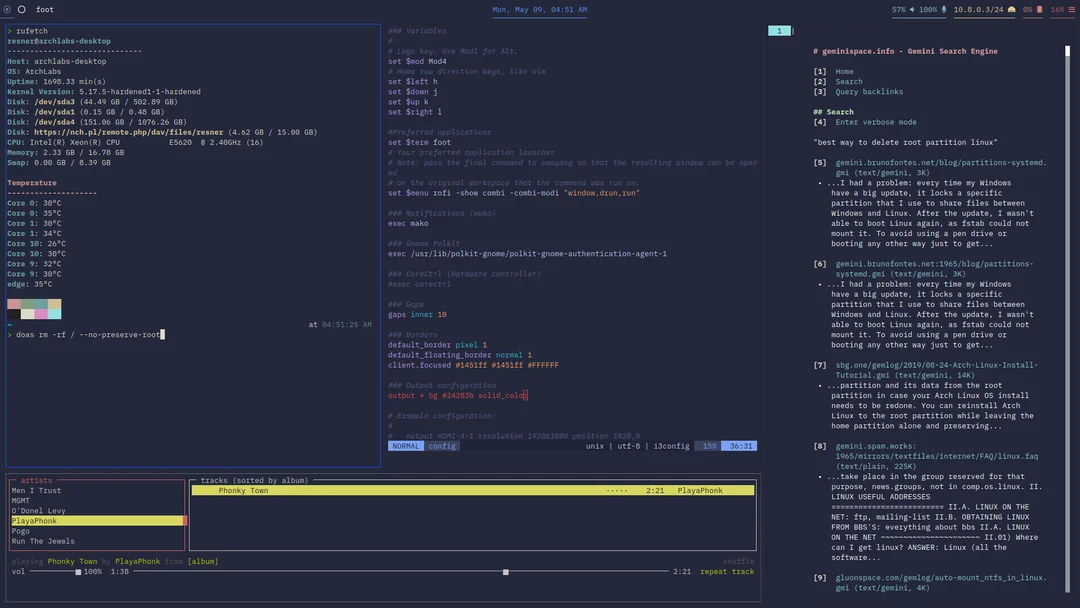The height and width of the screenshot is (608, 1080).
Task: Click the speaker volume icon in the status bar
Action: pos(912,9)
